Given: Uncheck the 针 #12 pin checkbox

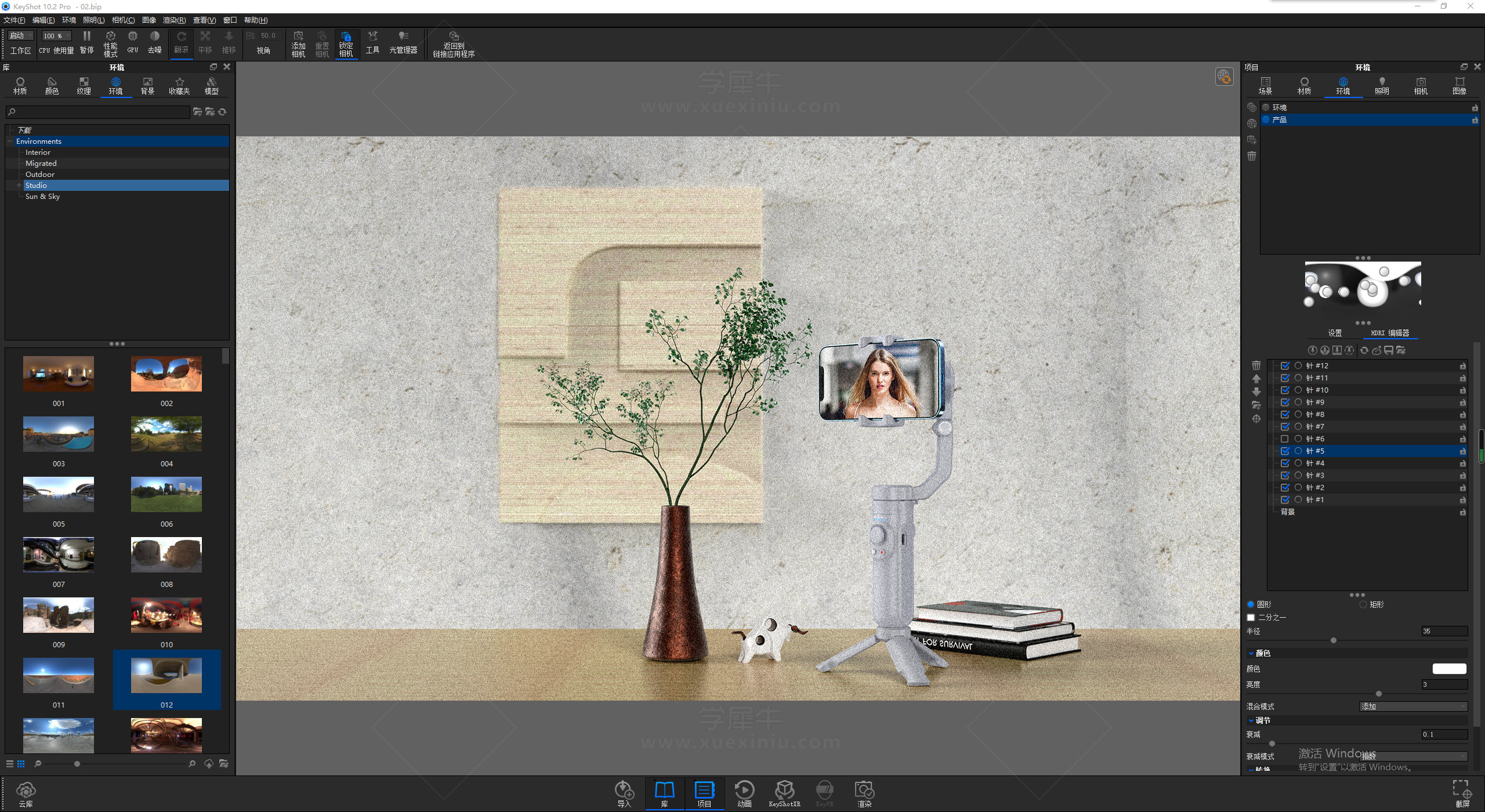Looking at the screenshot, I should pyautogui.click(x=1285, y=366).
